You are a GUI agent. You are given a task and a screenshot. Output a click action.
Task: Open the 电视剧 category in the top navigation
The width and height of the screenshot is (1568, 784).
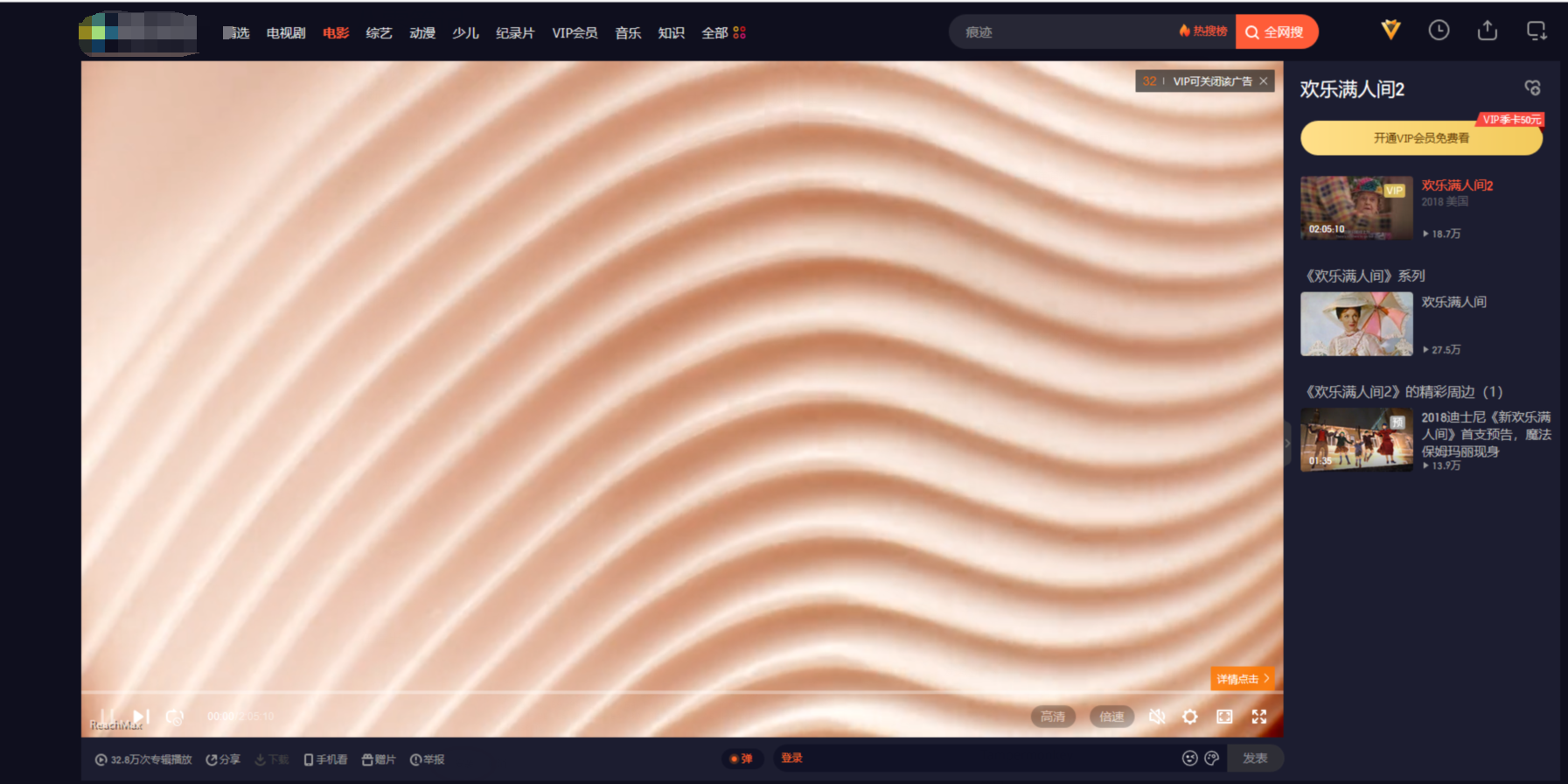click(286, 32)
